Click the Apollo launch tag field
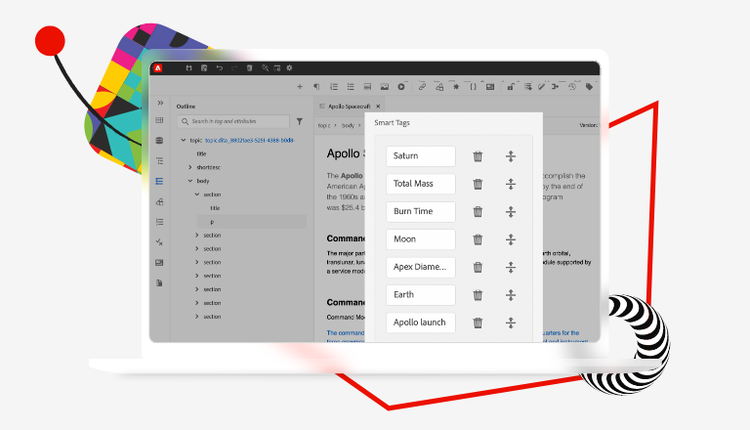 420,323
